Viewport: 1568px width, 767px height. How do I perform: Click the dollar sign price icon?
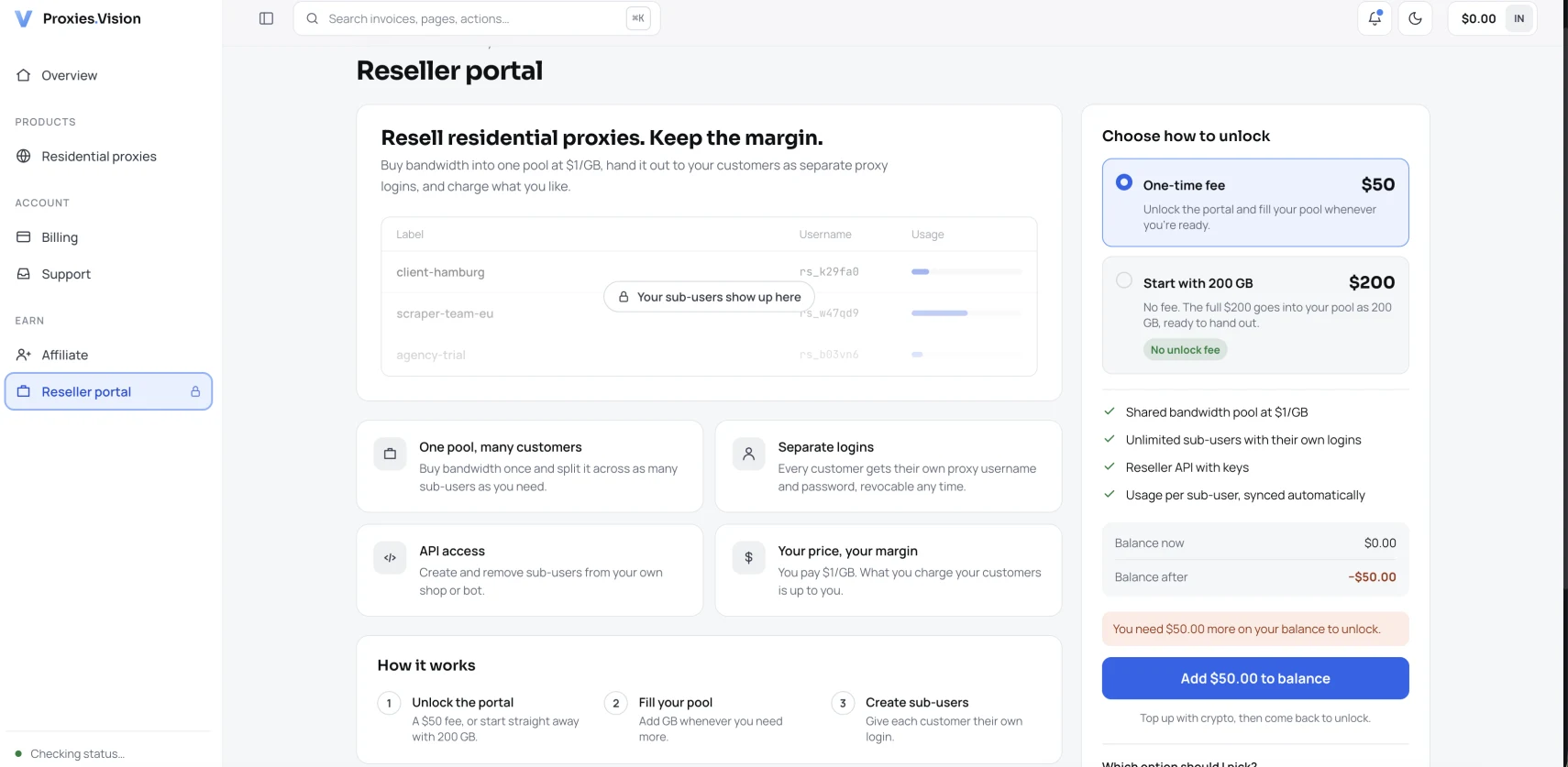[x=749, y=557]
